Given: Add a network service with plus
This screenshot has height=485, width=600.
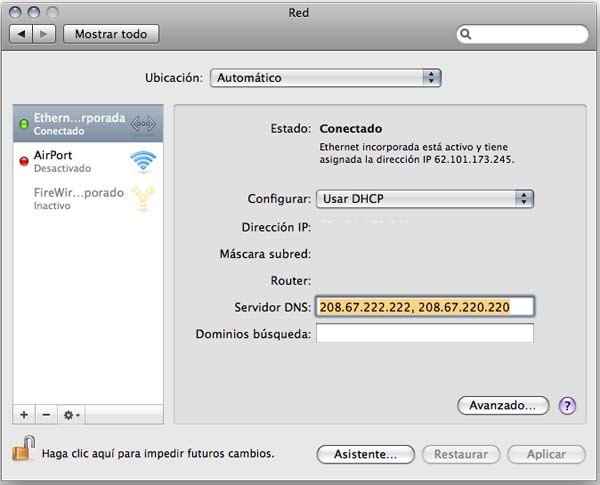Looking at the screenshot, I should [24, 415].
